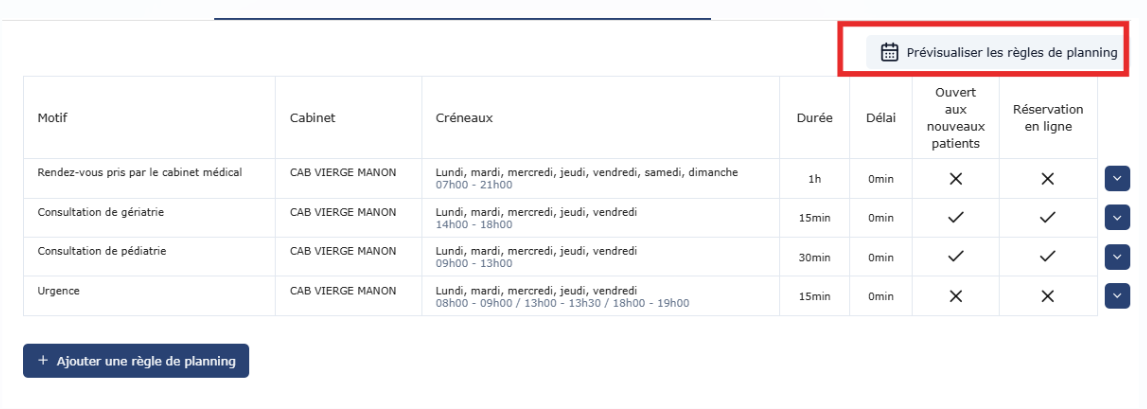The height and width of the screenshot is (409, 1147).
Task: Click X mark for Urgence nouveaux patients
Action: click(955, 296)
